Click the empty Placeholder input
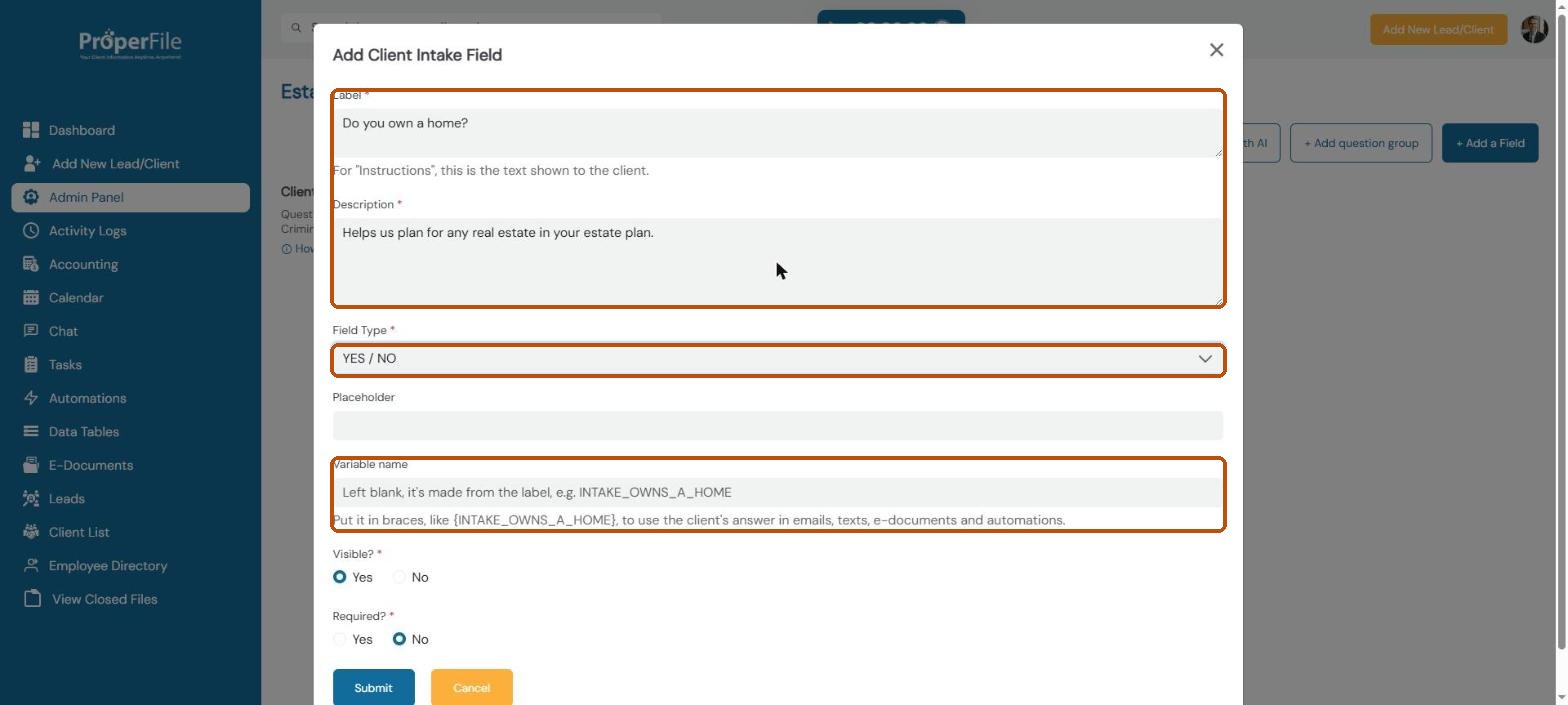The height and width of the screenshot is (705, 1568). (778, 426)
